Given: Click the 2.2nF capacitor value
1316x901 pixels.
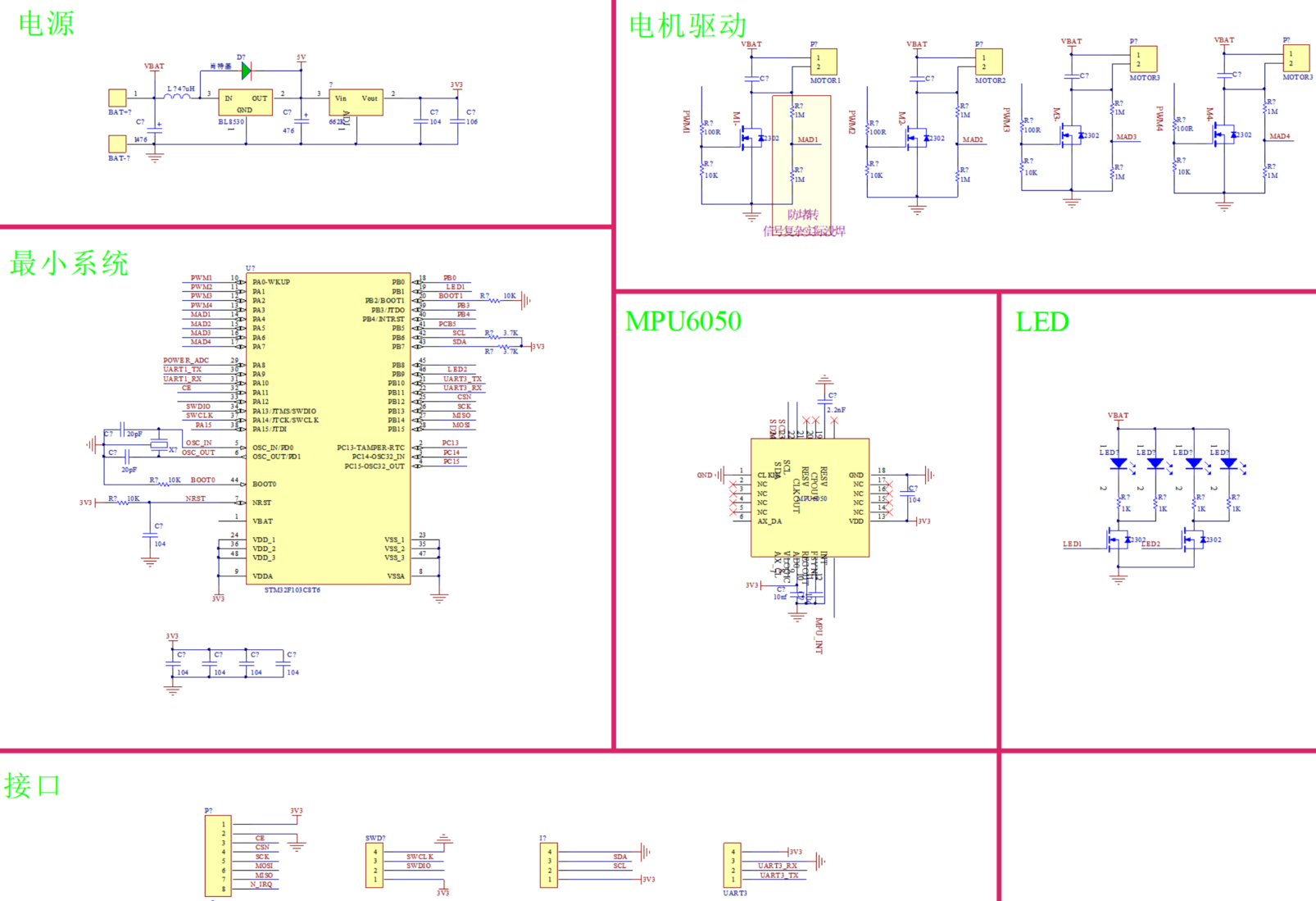Looking at the screenshot, I should (837, 410).
